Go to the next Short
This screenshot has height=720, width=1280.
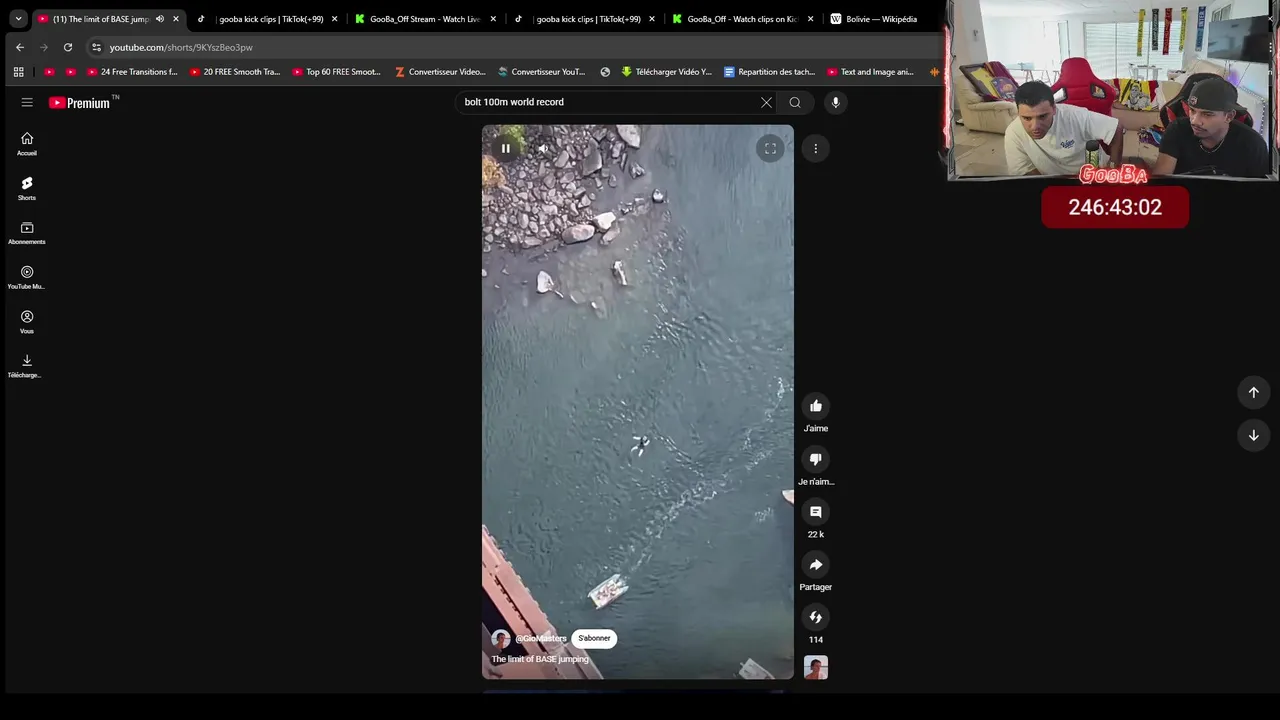click(1253, 435)
